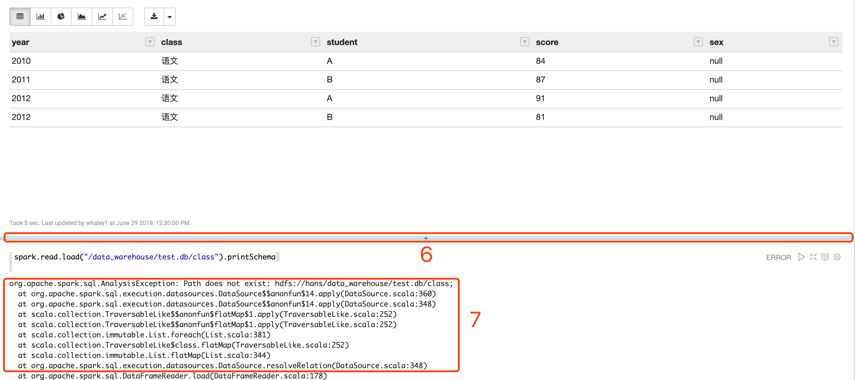Show results as scatter chart
Viewport: 855px width, 380px height.
123,16
